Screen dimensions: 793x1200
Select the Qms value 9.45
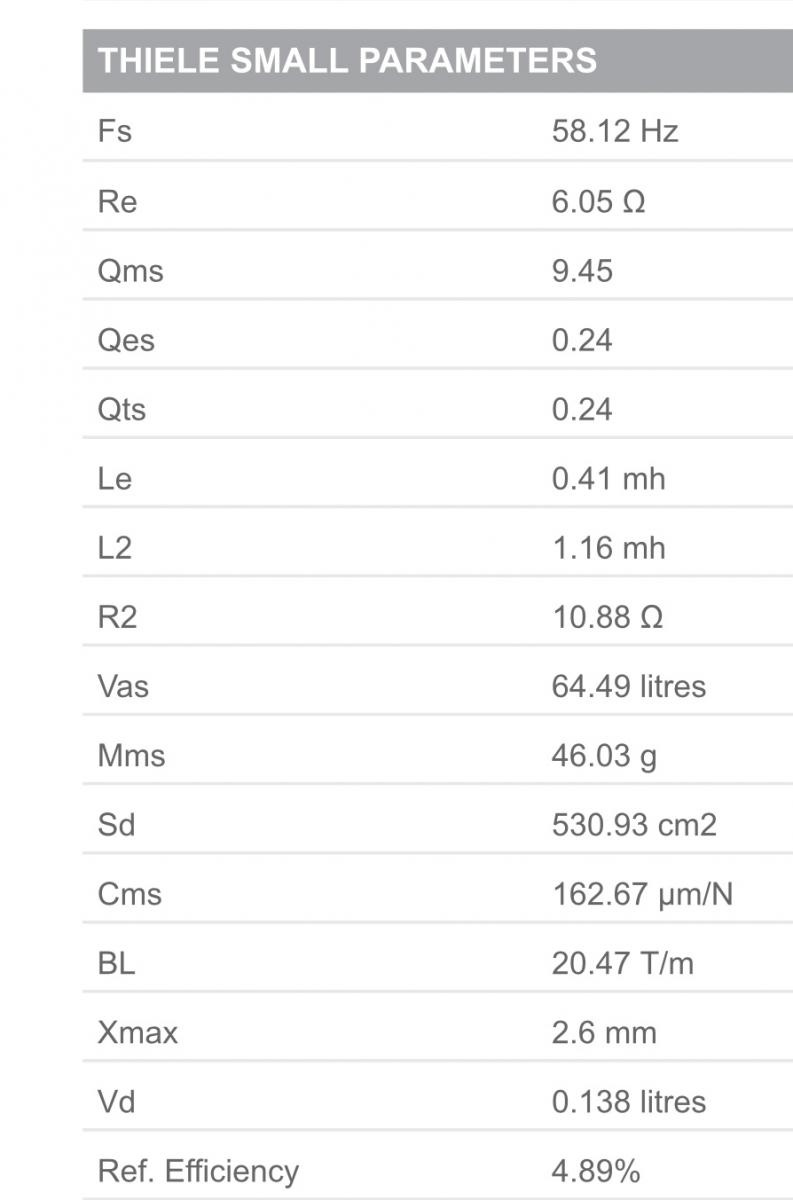pyautogui.click(x=582, y=271)
